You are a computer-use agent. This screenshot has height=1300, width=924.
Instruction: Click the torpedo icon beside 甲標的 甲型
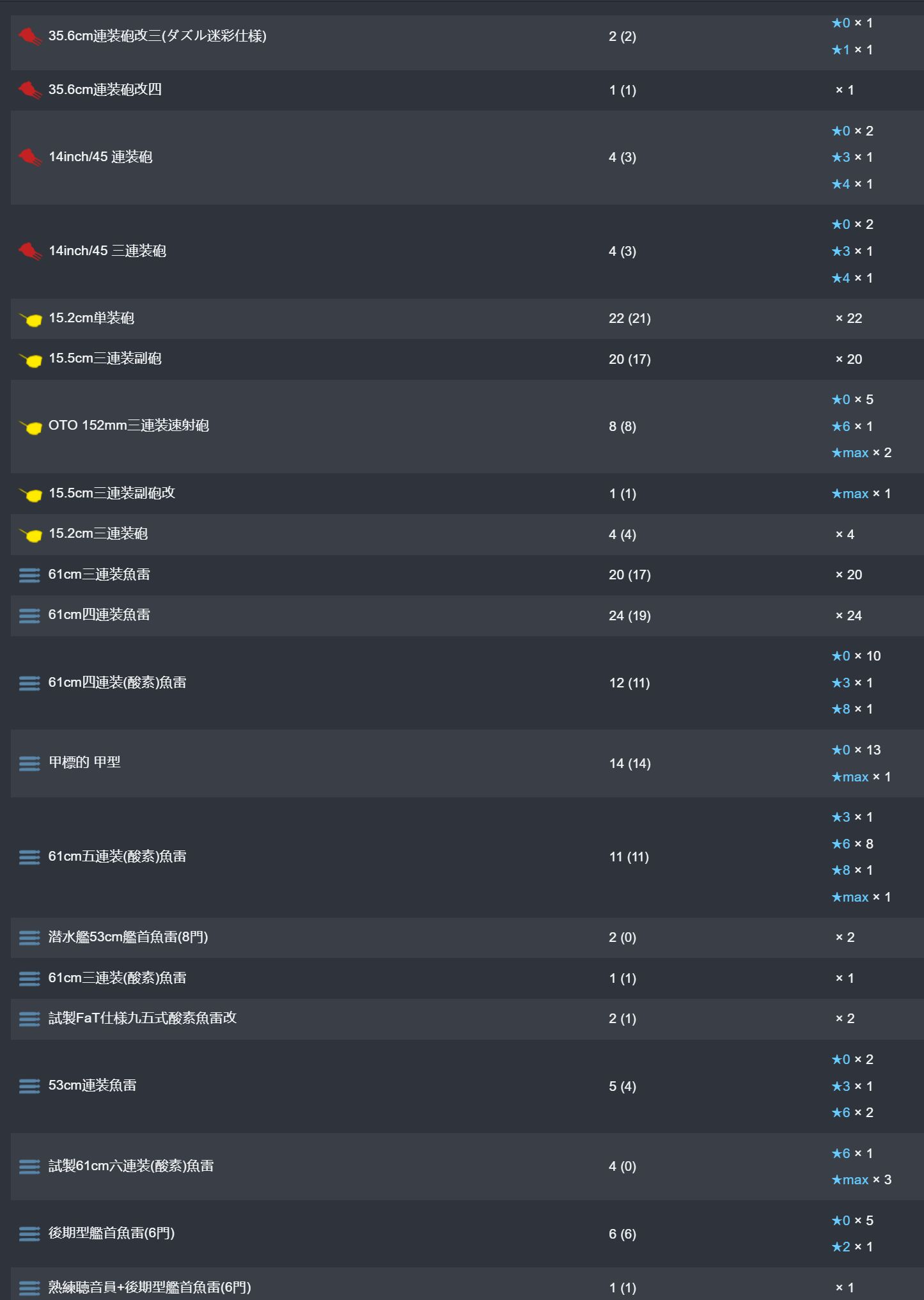(x=29, y=763)
